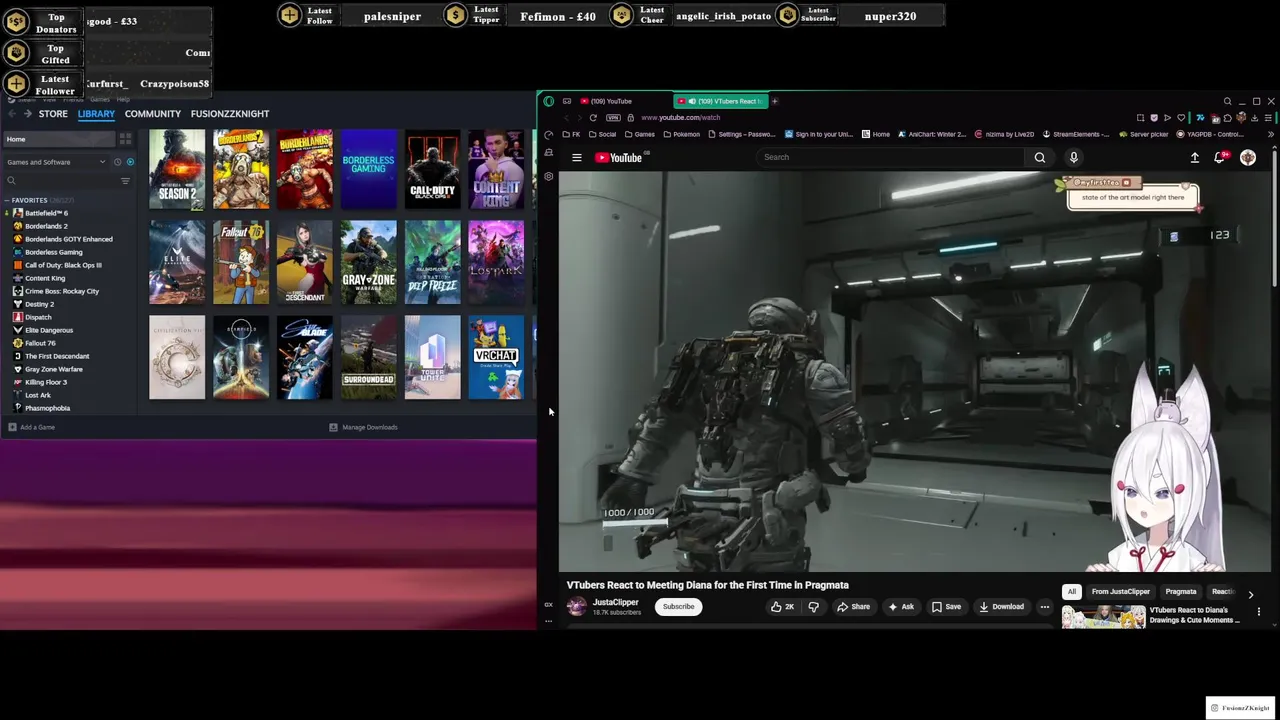
Task: Select Battlefield 6 in favorites list
Action: click(x=46, y=213)
